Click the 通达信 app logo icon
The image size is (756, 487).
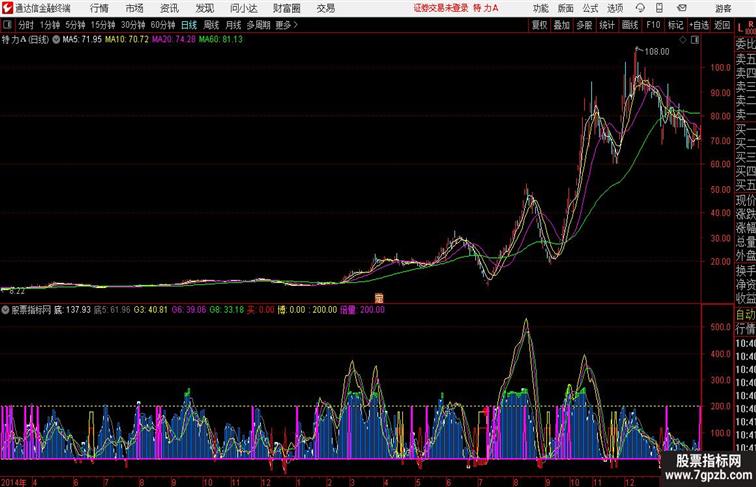pos(7,8)
